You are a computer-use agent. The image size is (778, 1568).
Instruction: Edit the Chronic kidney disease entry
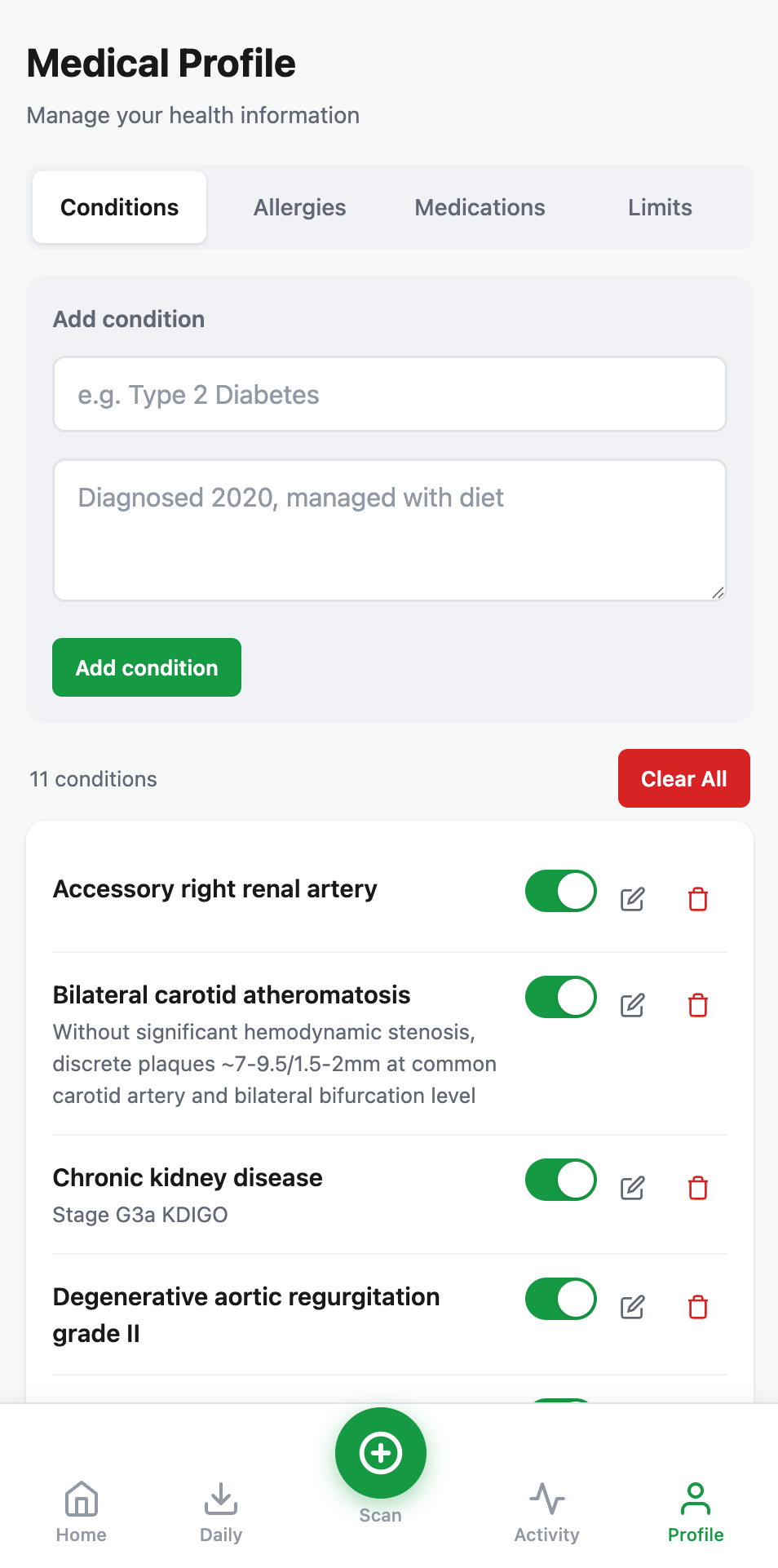point(632,1188)
